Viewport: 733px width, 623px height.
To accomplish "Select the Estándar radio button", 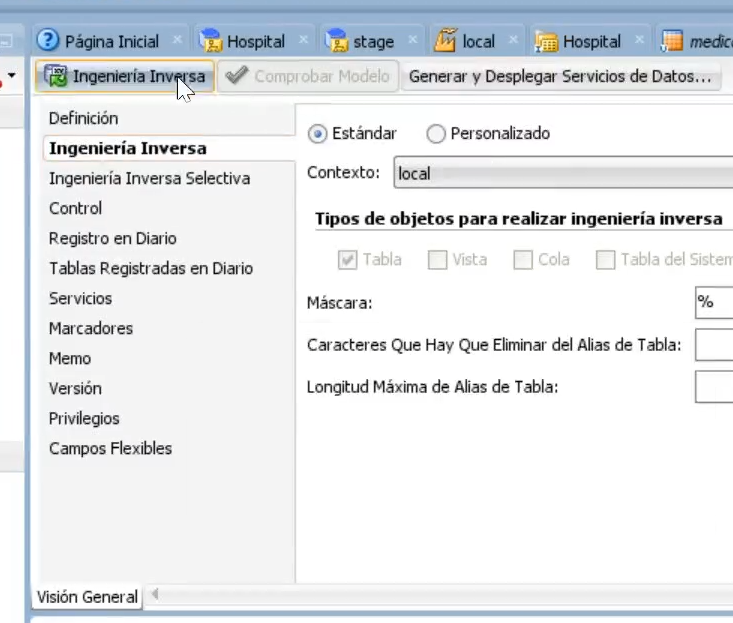I will (x=317, y=134).
